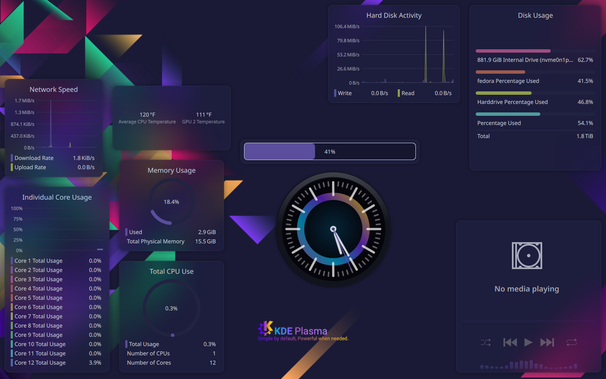Select Core 12 Total Usage row
The width and height of the screenshot is (606, 379).
56,363
